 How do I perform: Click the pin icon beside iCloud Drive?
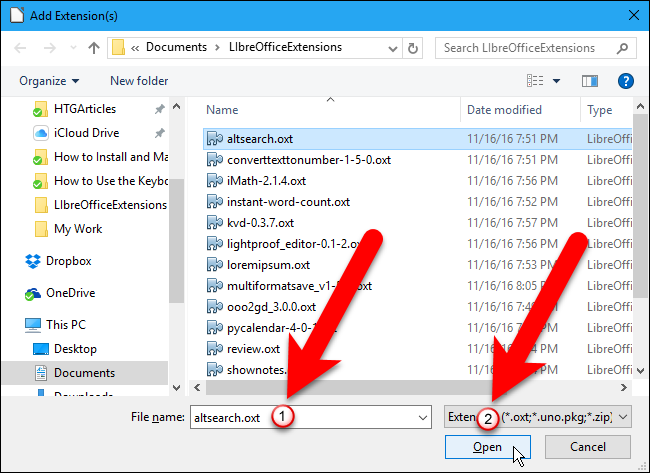coord(160,133)
